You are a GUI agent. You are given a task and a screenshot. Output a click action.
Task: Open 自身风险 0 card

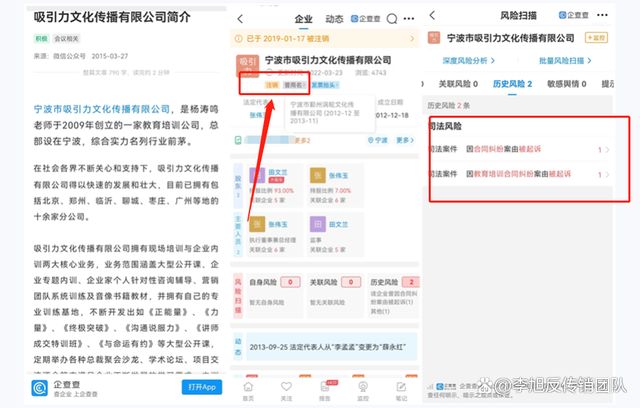(x=275, y=295)
